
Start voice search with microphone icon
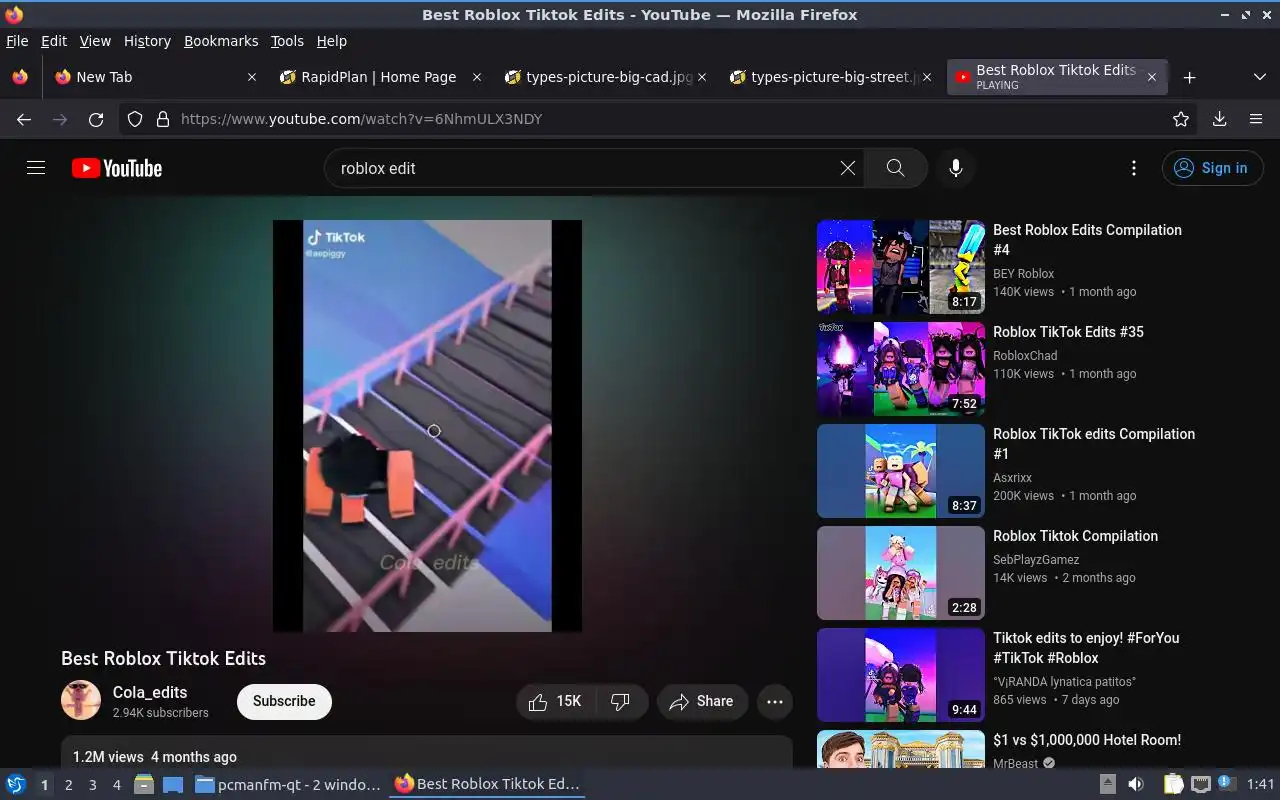[x=956, y=168]
